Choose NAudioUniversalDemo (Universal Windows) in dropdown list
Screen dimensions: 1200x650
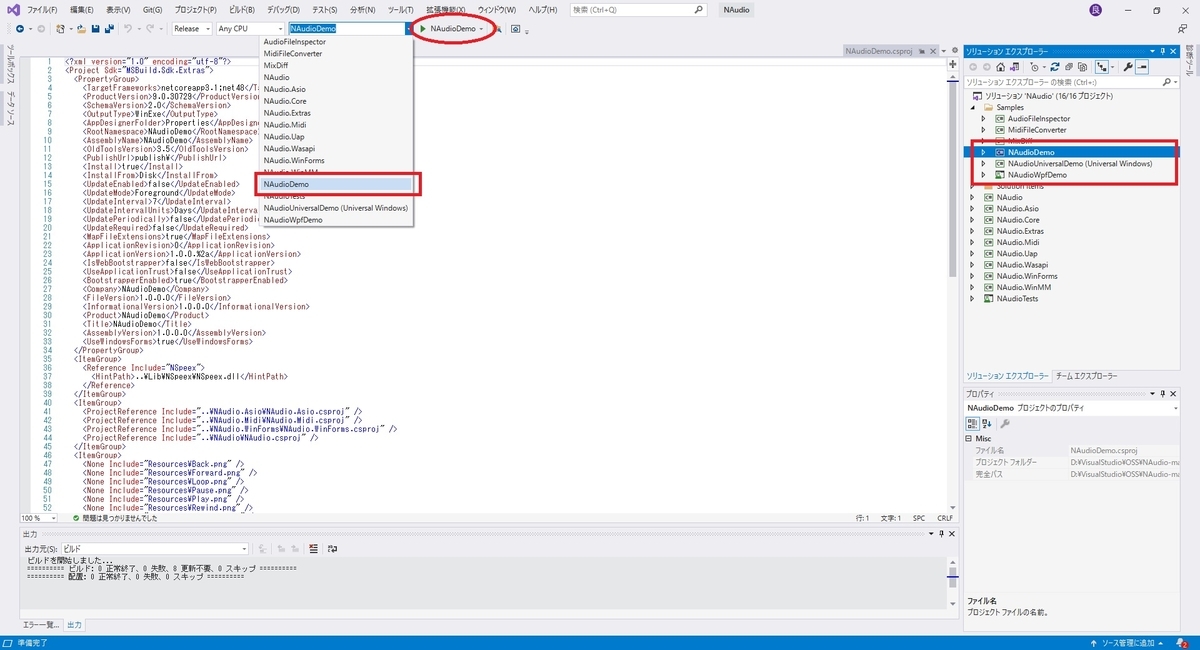337,208
